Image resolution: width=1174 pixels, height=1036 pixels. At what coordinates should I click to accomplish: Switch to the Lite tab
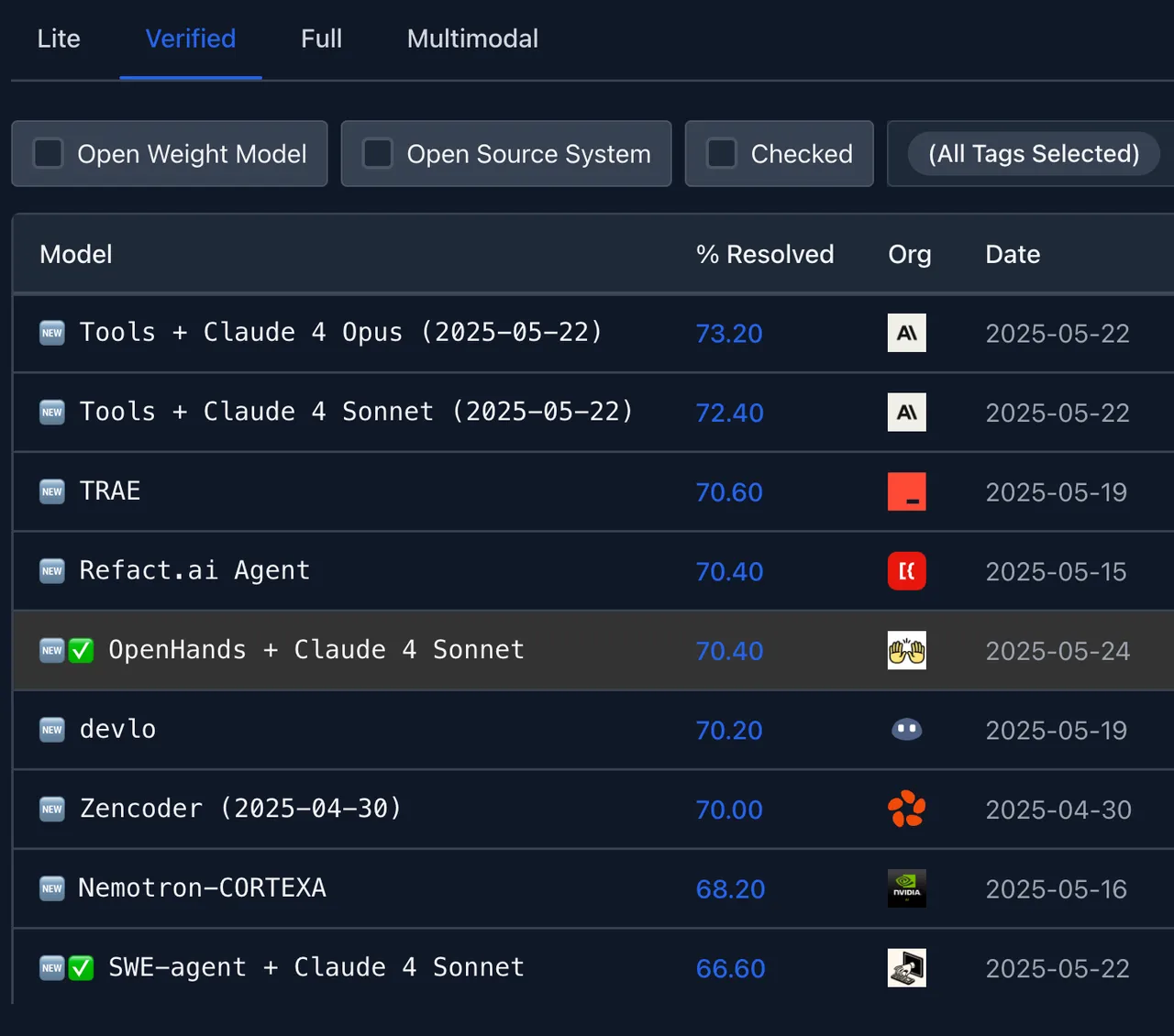[59, 39]
